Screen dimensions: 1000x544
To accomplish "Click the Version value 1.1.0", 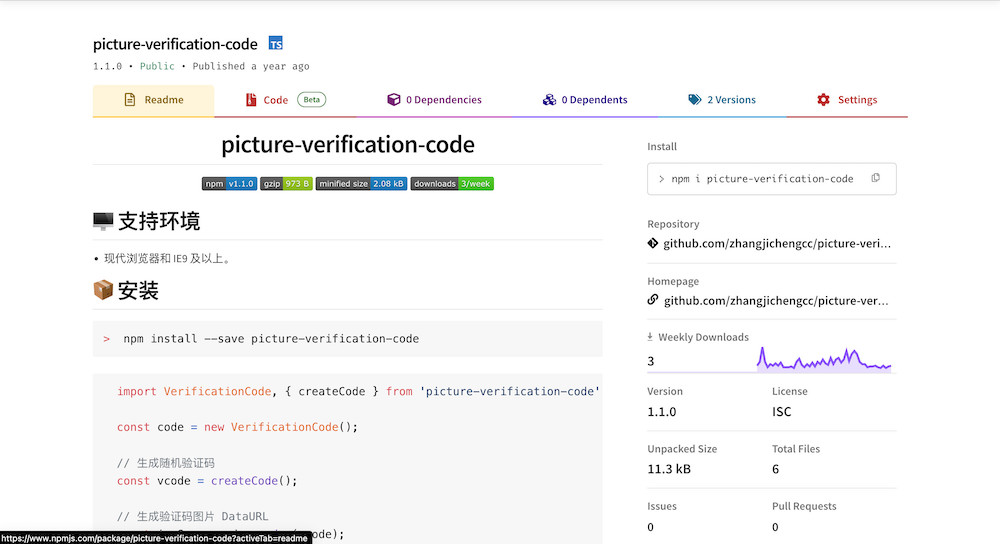I will pyautogui.click(x=661, y=412).
